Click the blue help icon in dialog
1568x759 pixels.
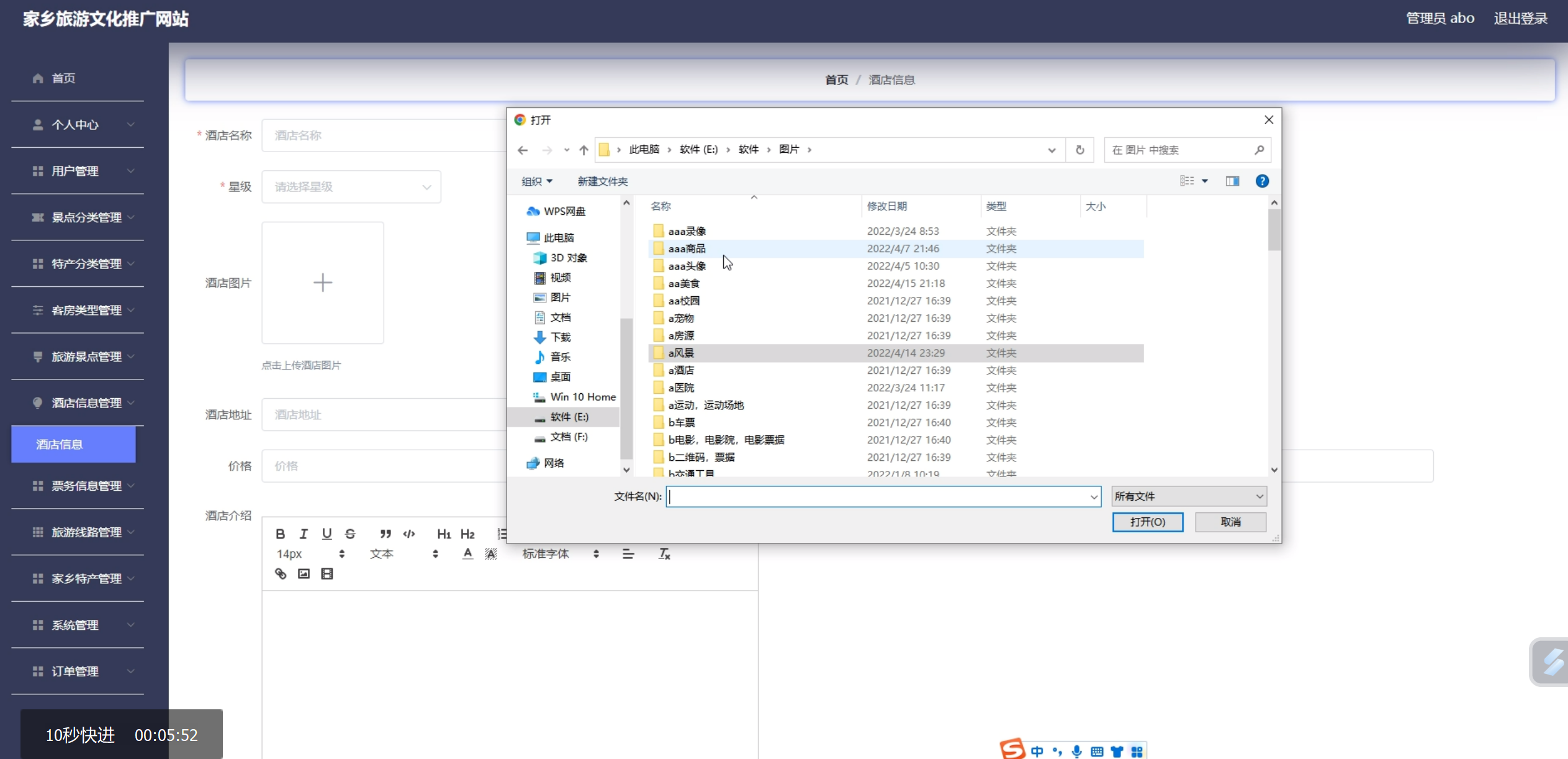pyautogui.click(x=1262, y=181)
